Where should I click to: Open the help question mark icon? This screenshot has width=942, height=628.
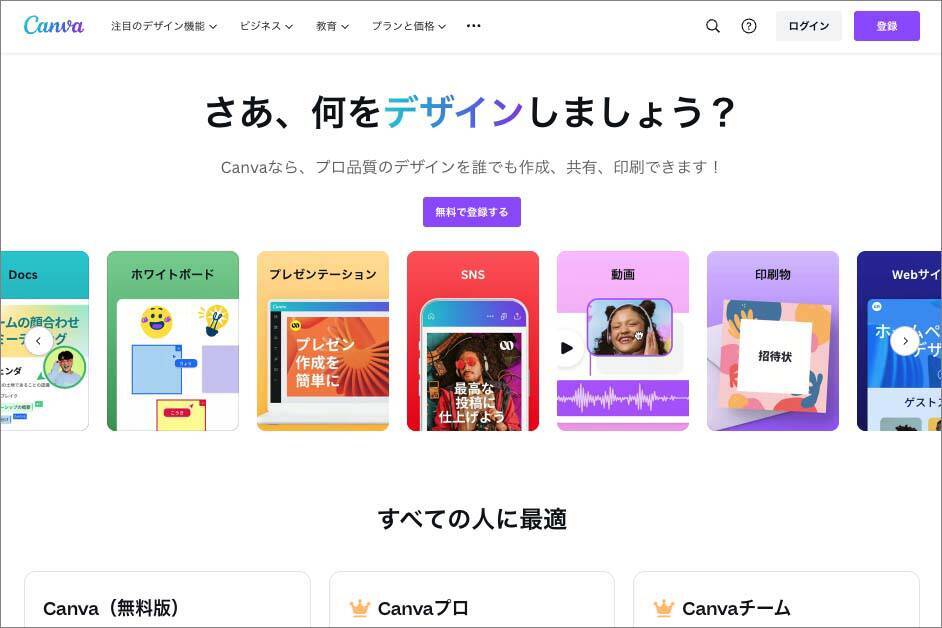749,26
